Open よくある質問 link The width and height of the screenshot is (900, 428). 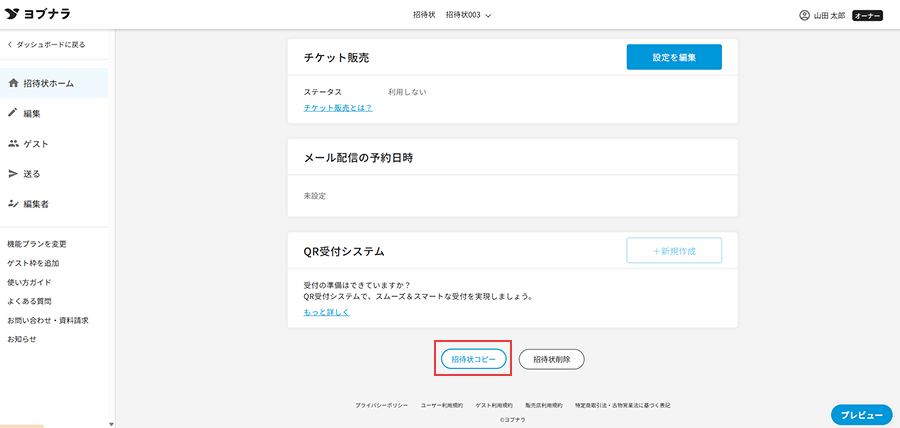[29, 301]
